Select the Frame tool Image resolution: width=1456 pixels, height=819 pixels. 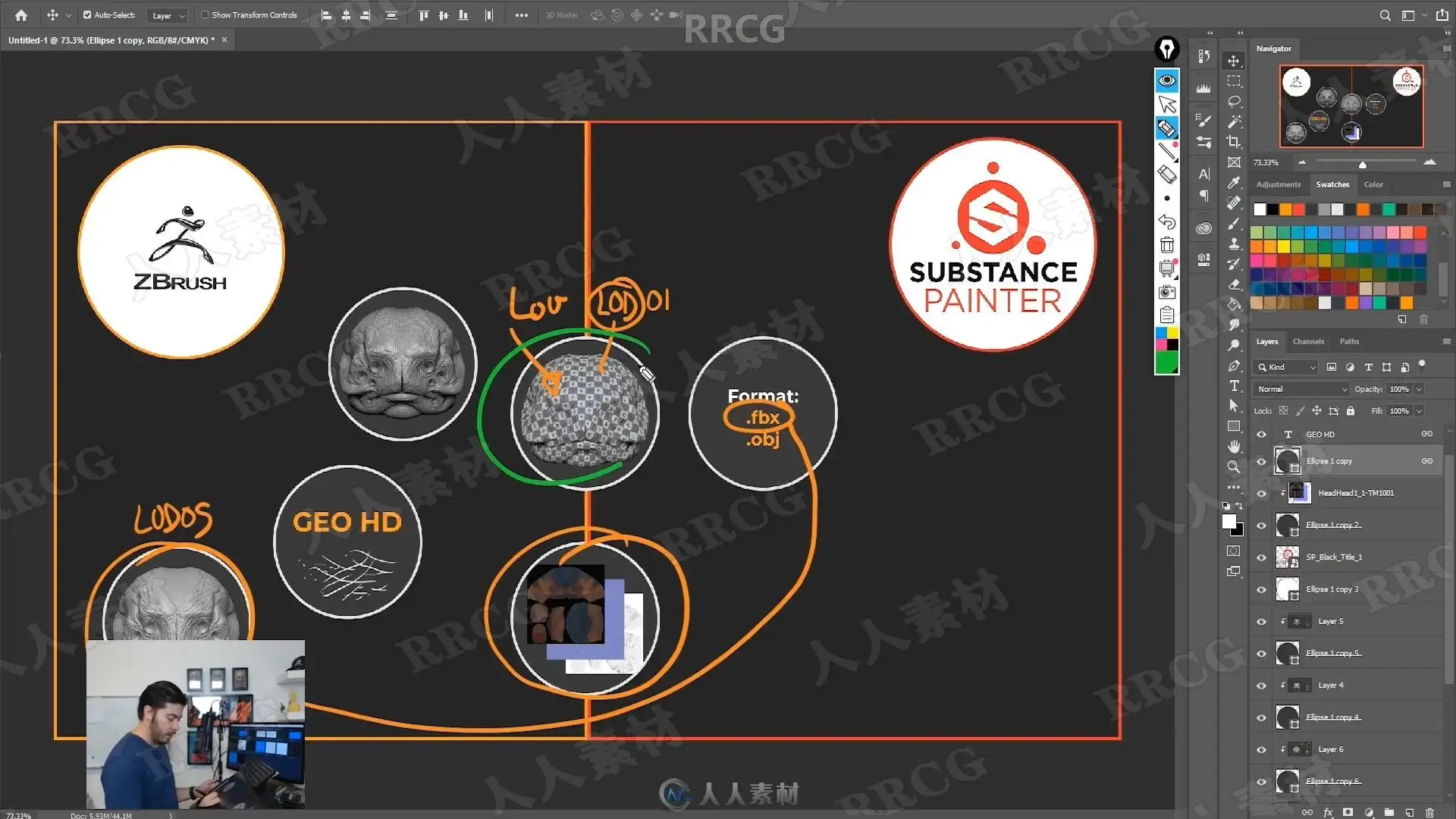tap(1234, 162)
